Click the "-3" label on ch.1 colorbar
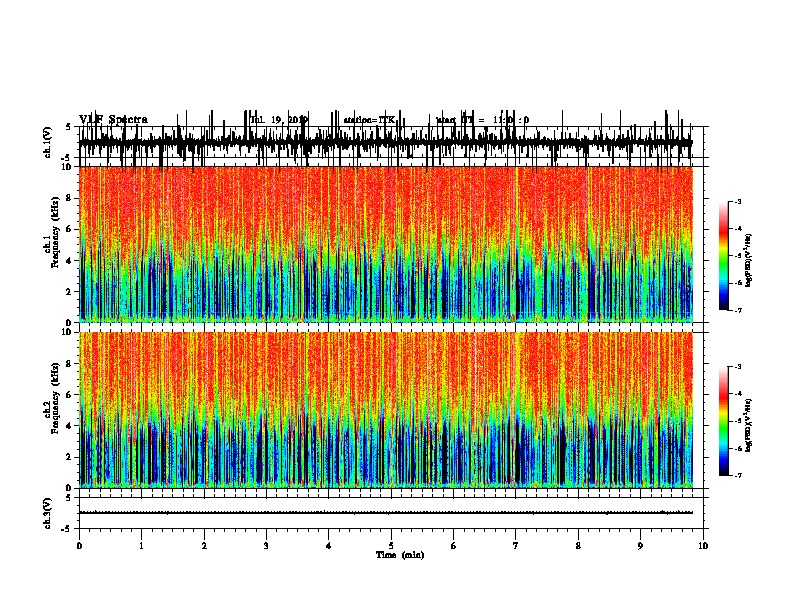 [738, 202]
